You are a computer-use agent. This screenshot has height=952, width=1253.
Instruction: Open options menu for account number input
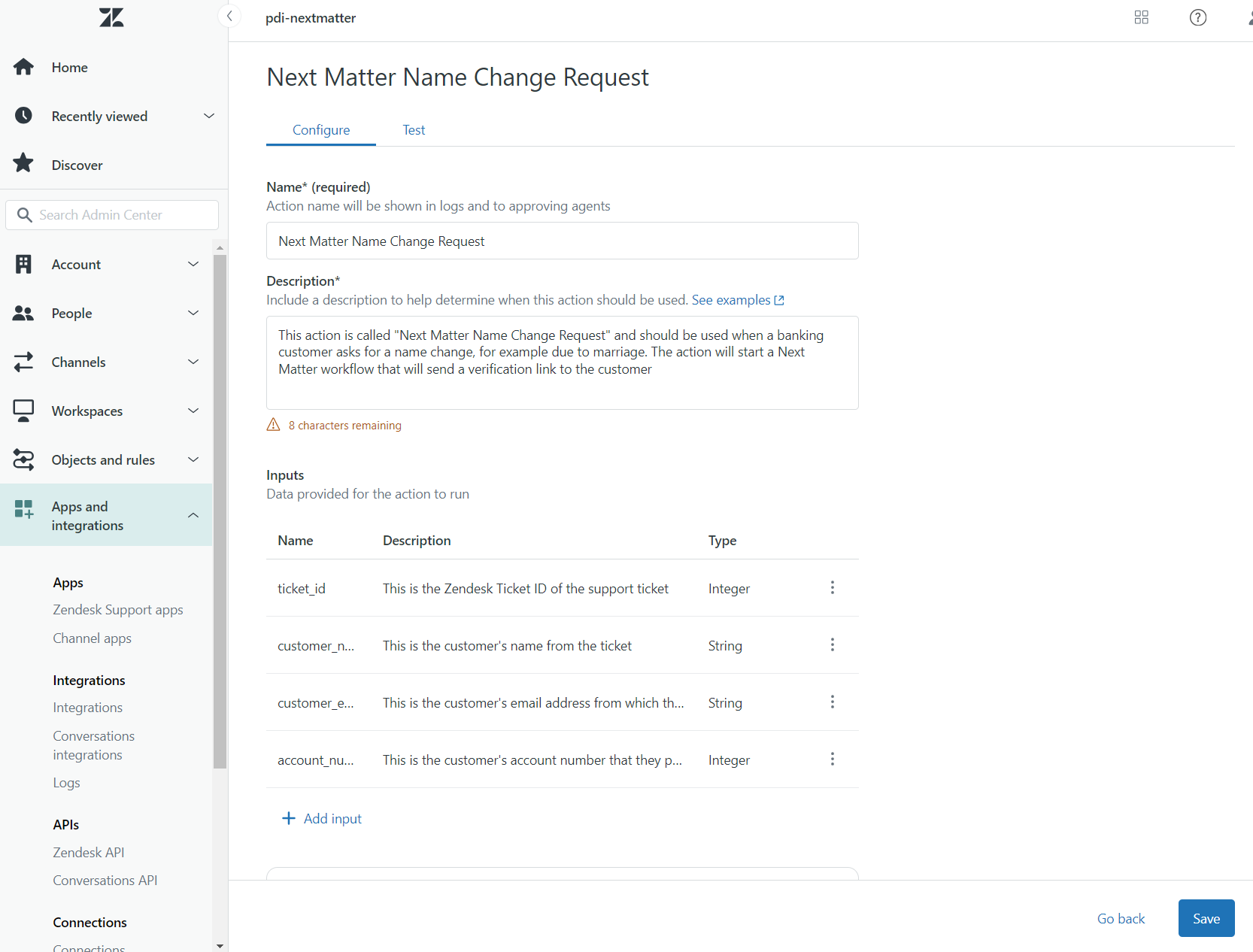(x=832, y=759)
